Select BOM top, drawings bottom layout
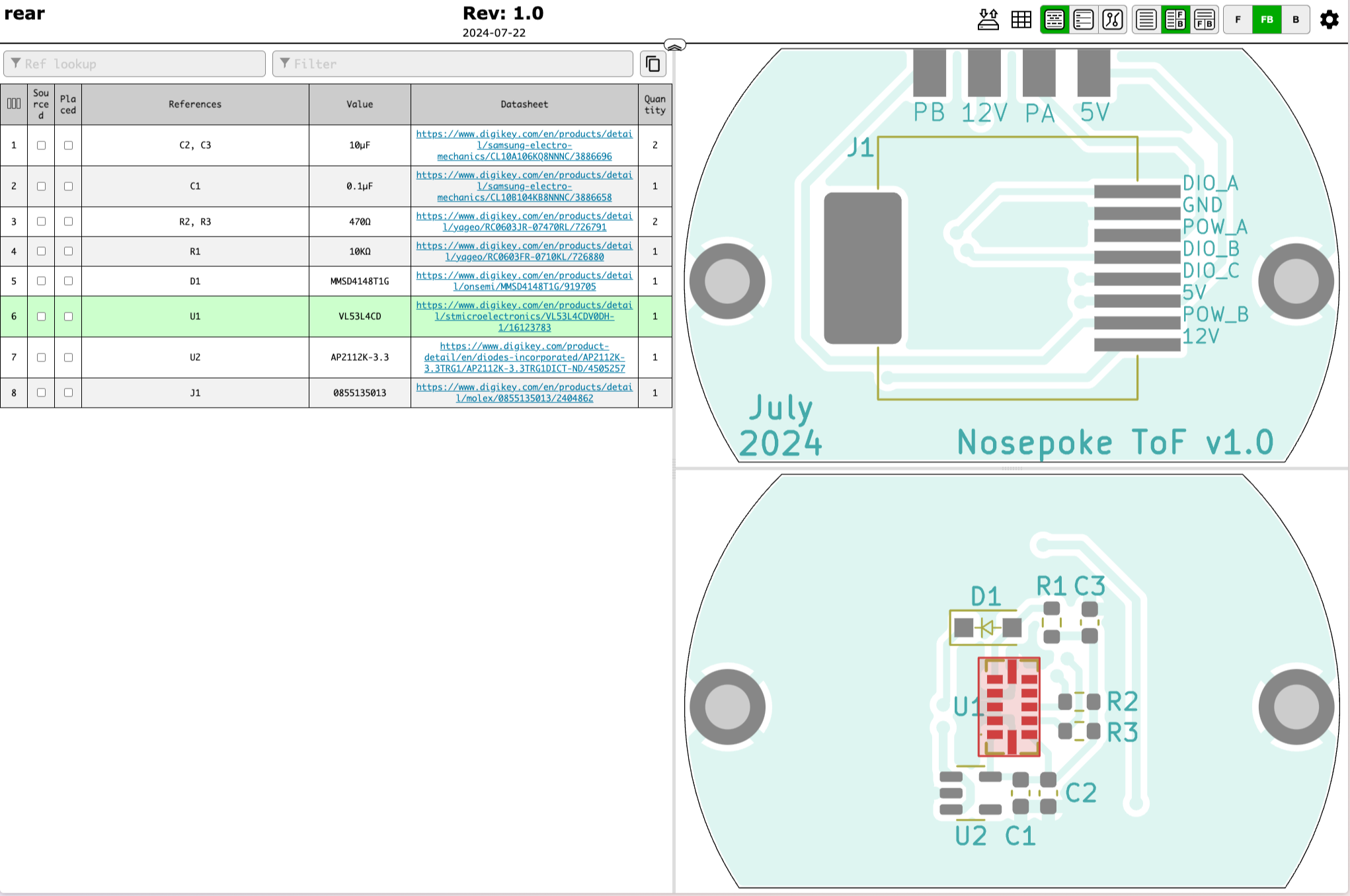Screen dimensions: 1350x896 tap(1205, 20)
